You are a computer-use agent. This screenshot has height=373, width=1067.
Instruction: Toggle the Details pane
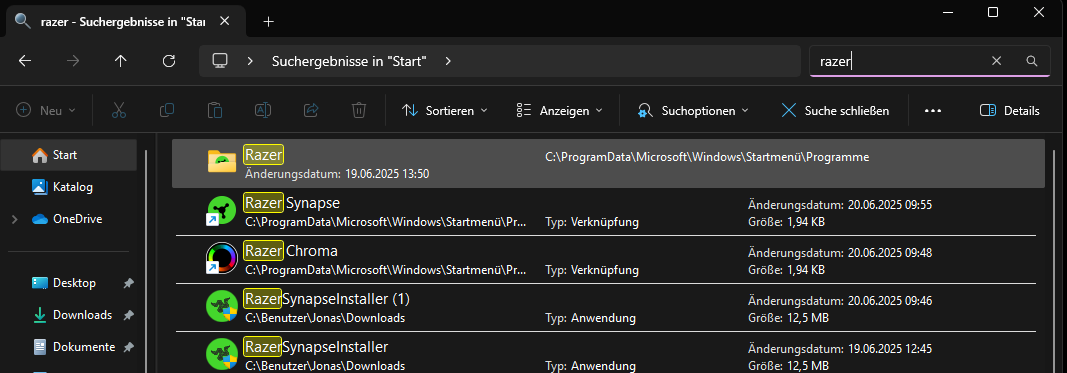pos(1010,110)
